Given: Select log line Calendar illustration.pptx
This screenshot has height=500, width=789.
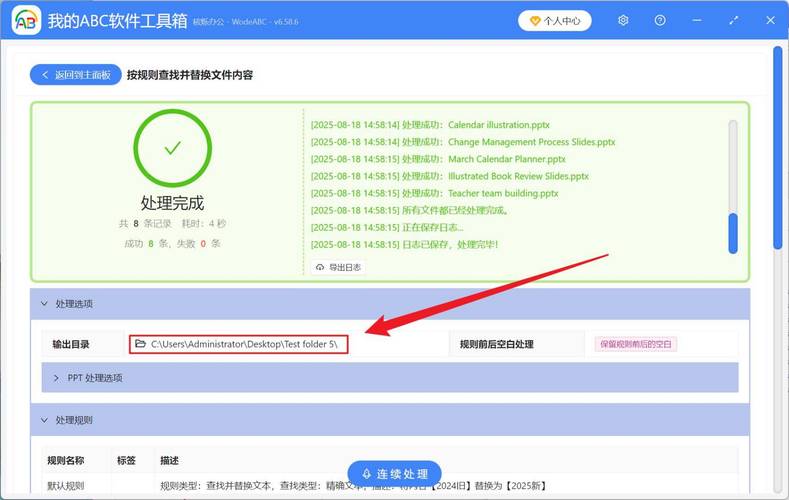Looking at the screenshot, I should tap(430, 125).
